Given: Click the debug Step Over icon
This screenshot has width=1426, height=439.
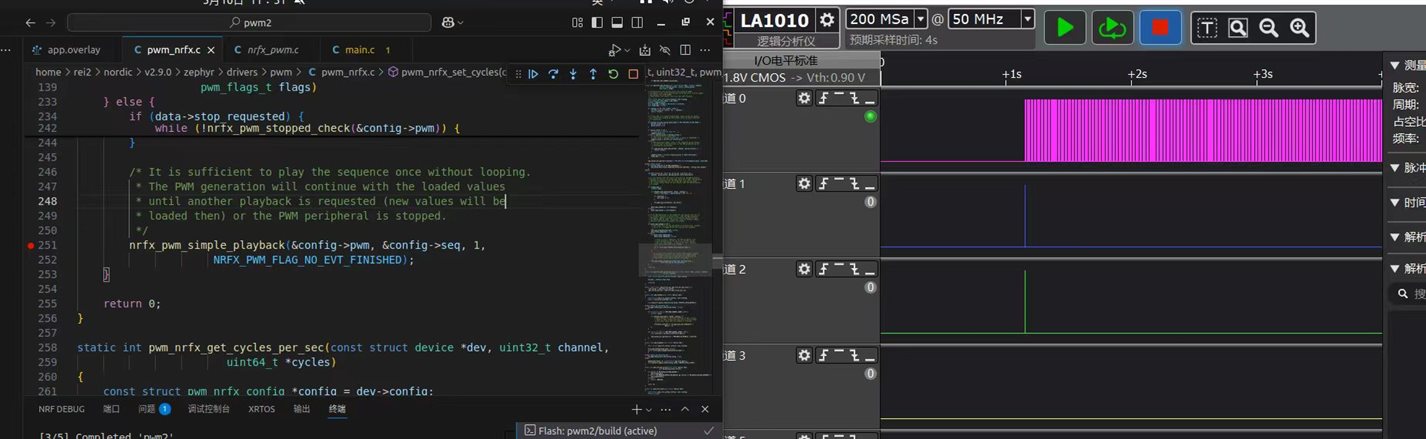Looking at the screenshot, I should pyautogui.click(x=553, y=73).
